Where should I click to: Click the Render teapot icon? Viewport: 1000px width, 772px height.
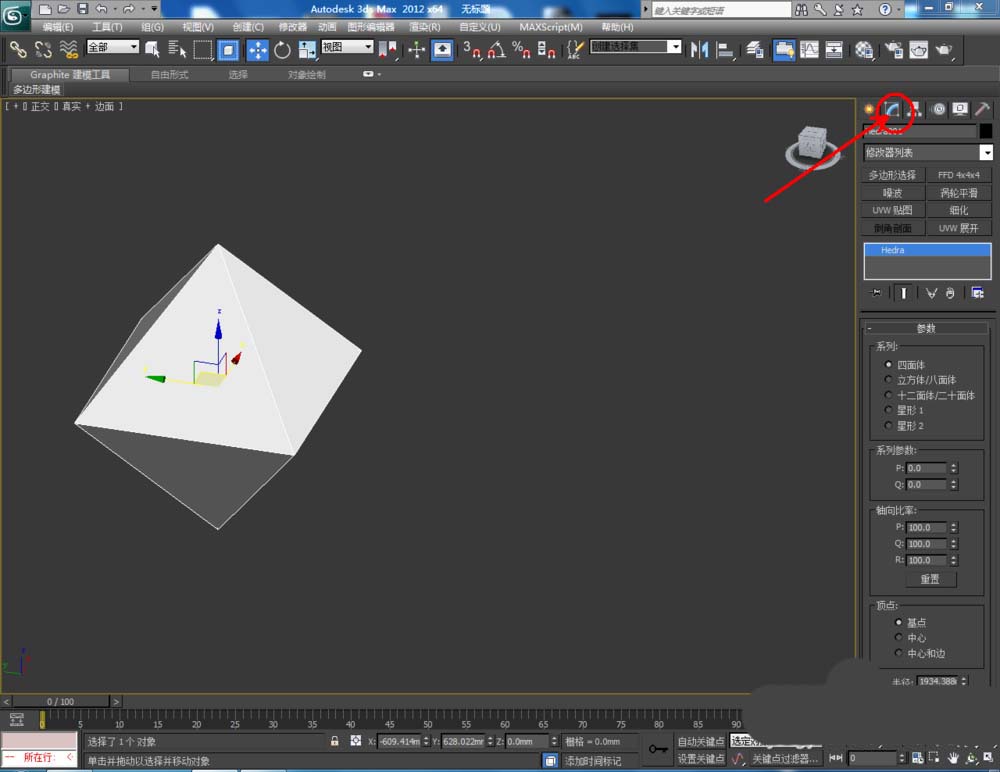[942, 49]
